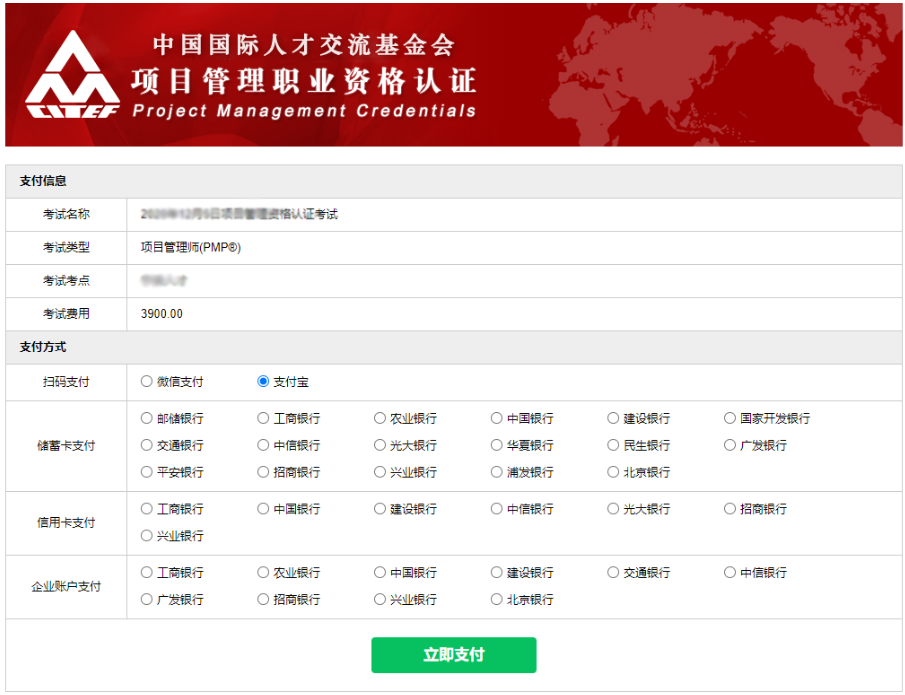Select 支付宝 scan payment option

263,381
